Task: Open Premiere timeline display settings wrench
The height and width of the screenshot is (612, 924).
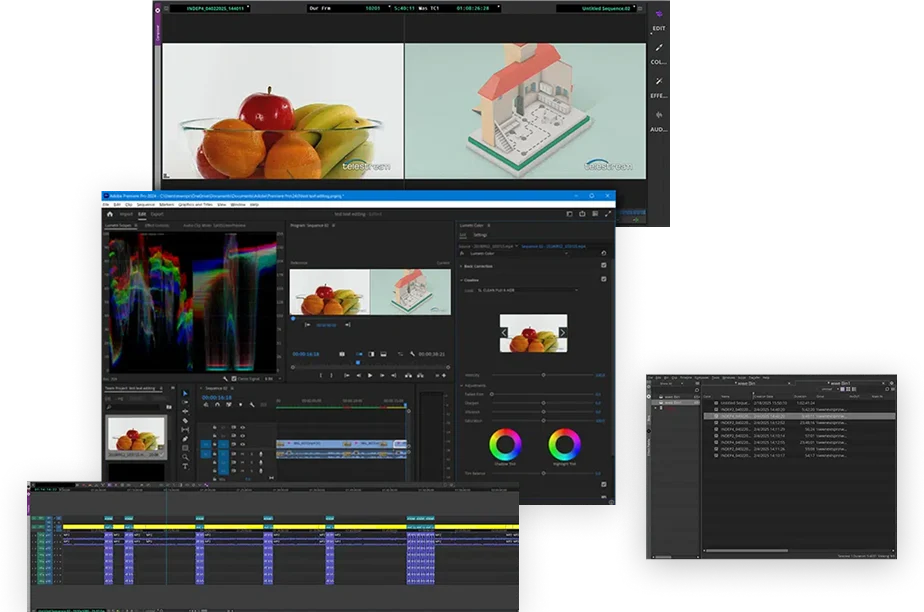Action: [x=252, y=405]
